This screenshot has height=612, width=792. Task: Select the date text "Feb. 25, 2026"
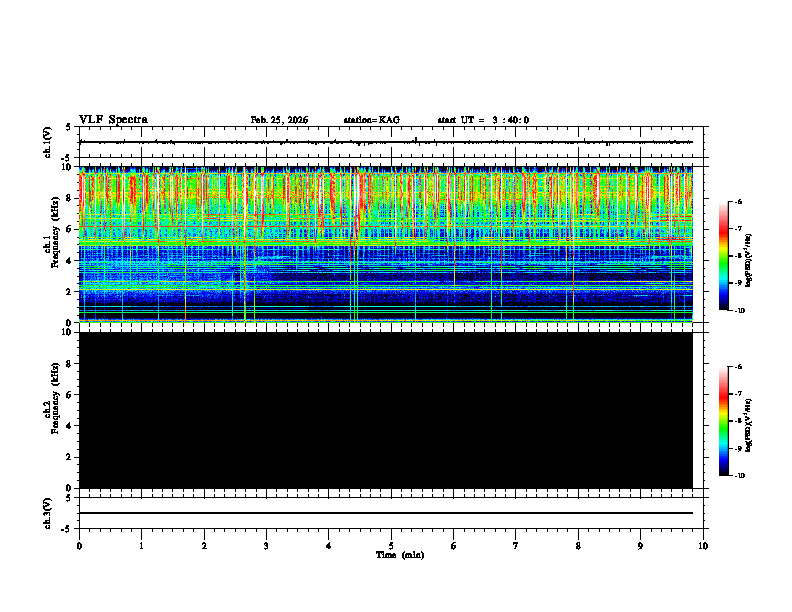279,120
